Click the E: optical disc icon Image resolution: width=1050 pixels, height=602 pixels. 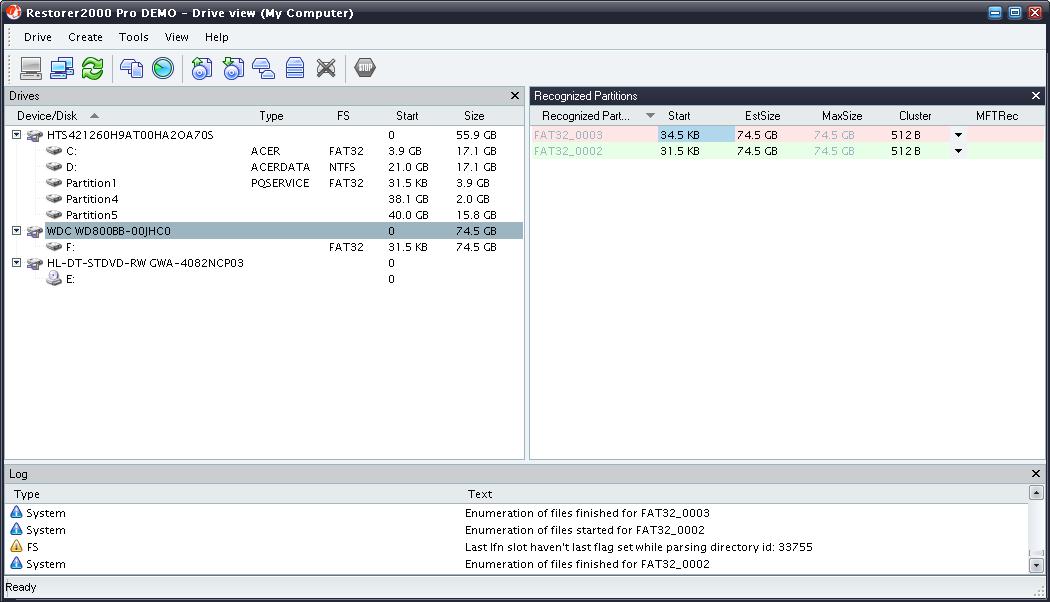(54, 279)
